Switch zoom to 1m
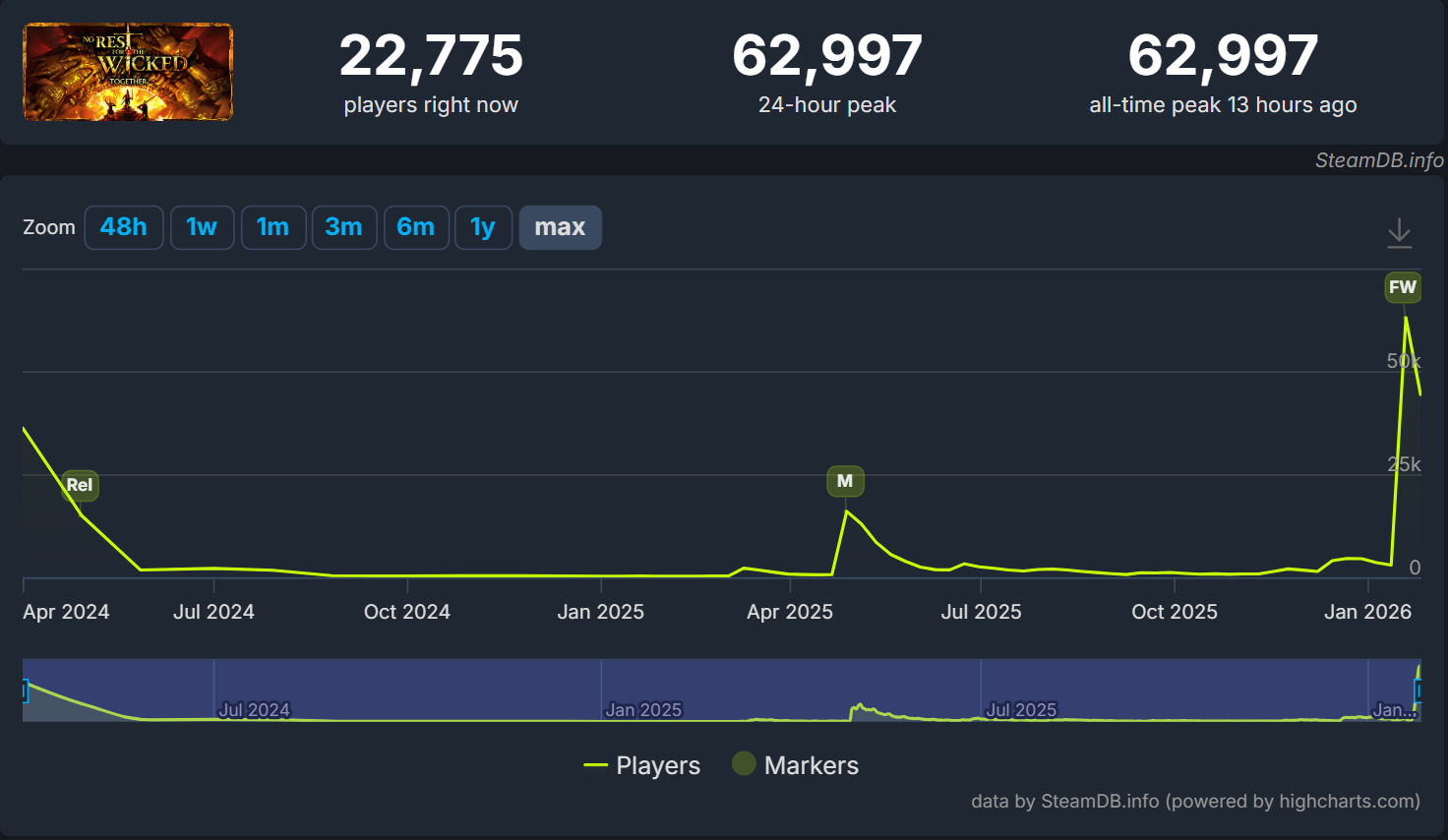 [x=272, y=227]
